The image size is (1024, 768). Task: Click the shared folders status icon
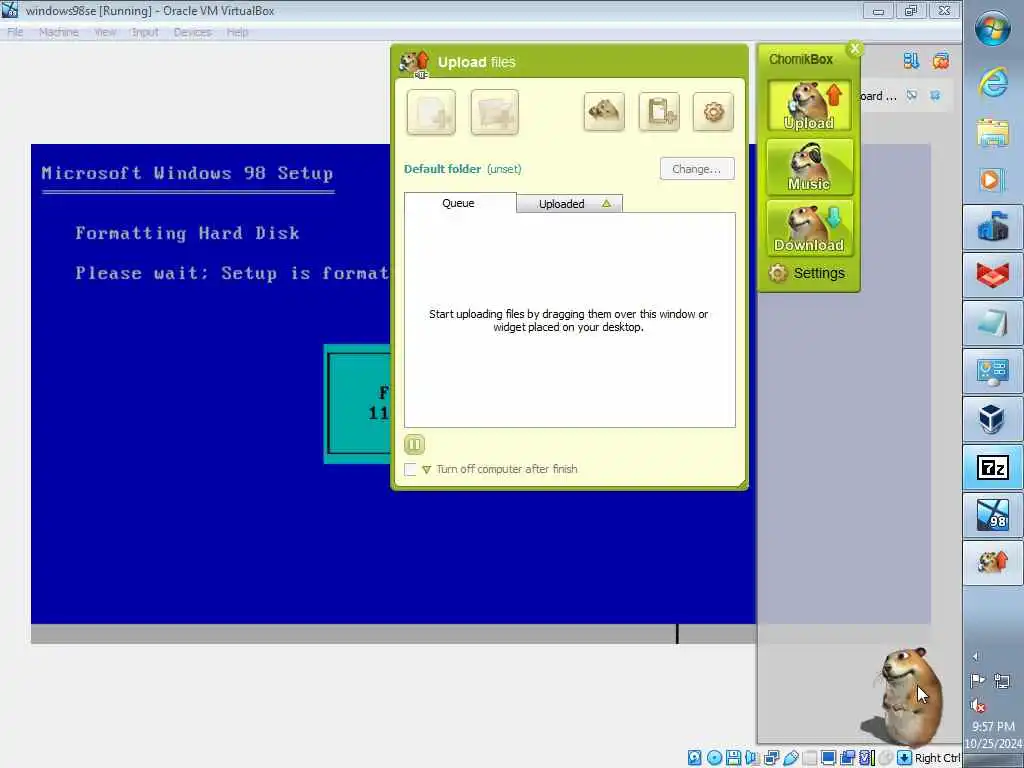810,758
